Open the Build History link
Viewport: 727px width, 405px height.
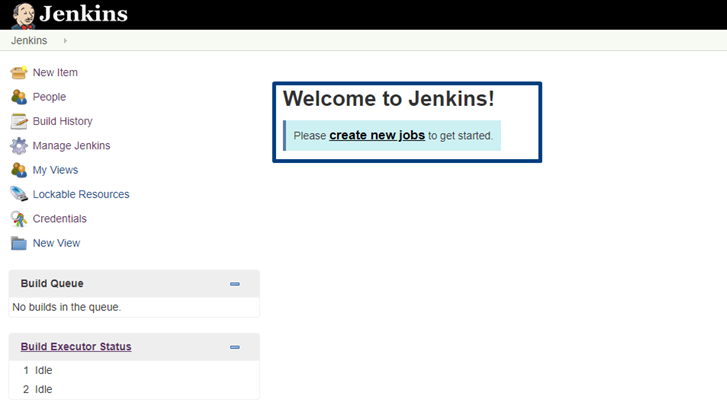(x=63, y=121)
